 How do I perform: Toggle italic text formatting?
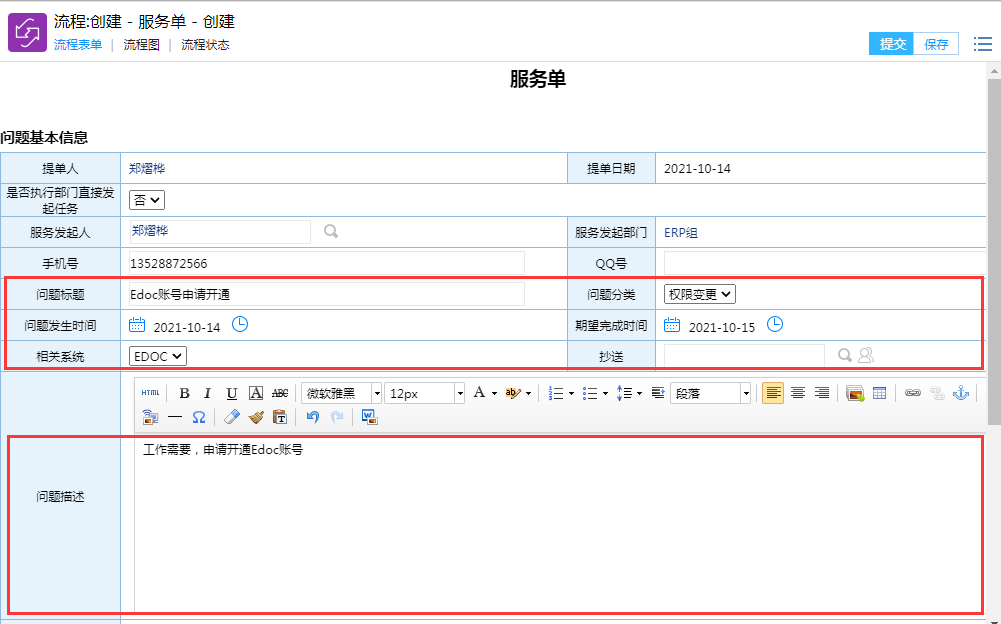tap(207, 393)
